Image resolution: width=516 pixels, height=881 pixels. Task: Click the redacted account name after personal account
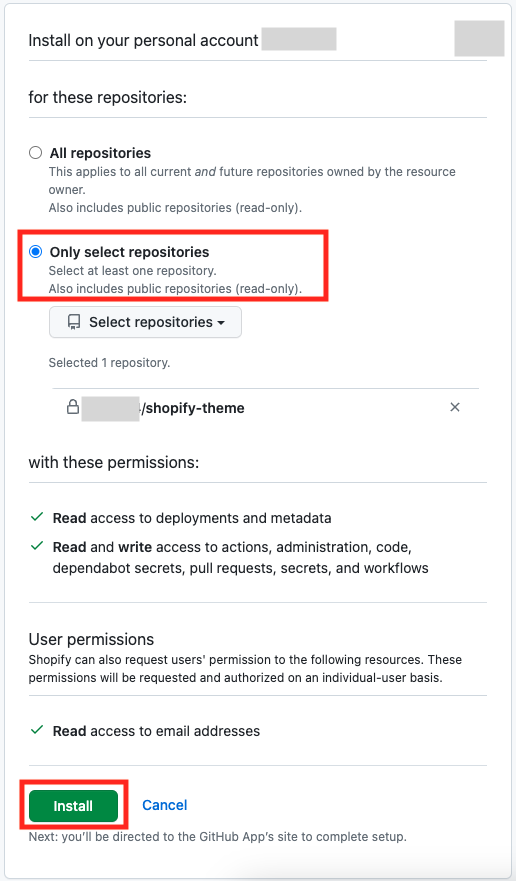299,39
